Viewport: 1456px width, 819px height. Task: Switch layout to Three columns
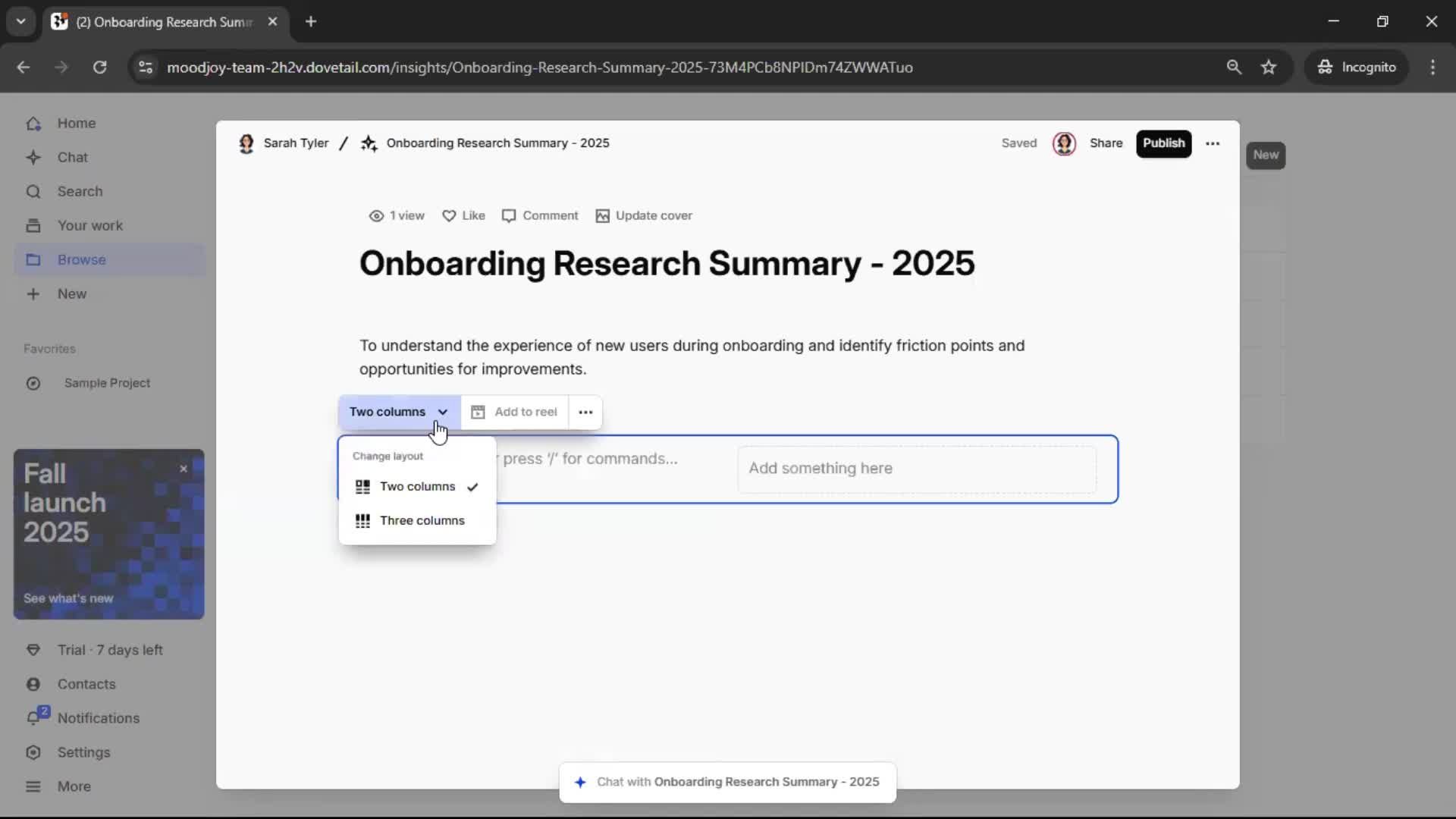click(422, 521)
